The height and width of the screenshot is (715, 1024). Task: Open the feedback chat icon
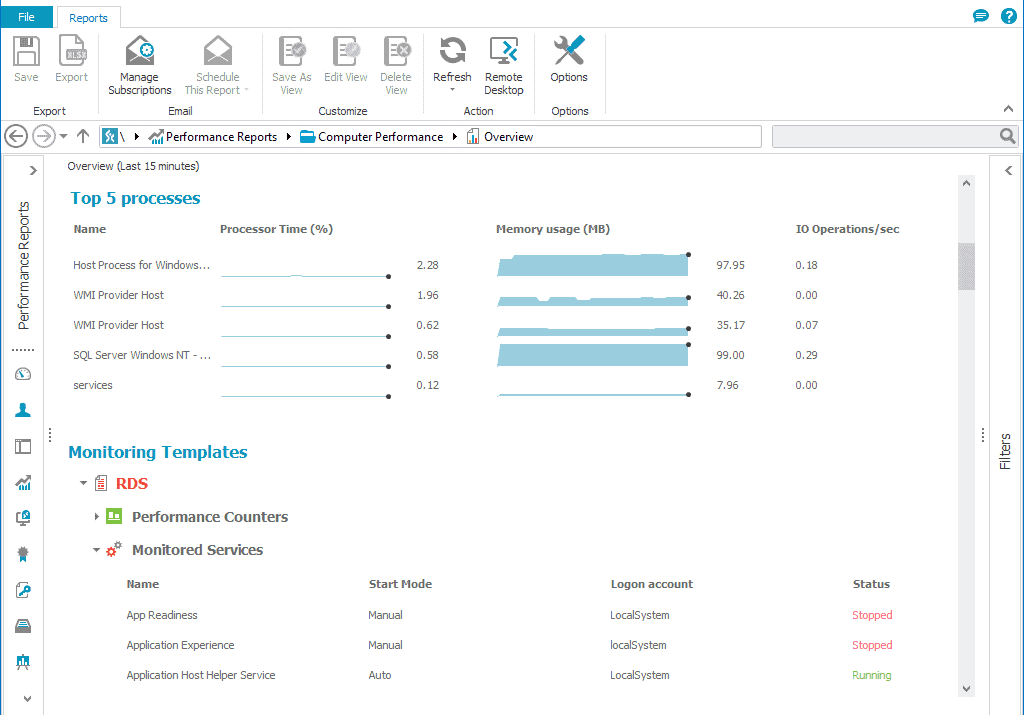(980, 16)
